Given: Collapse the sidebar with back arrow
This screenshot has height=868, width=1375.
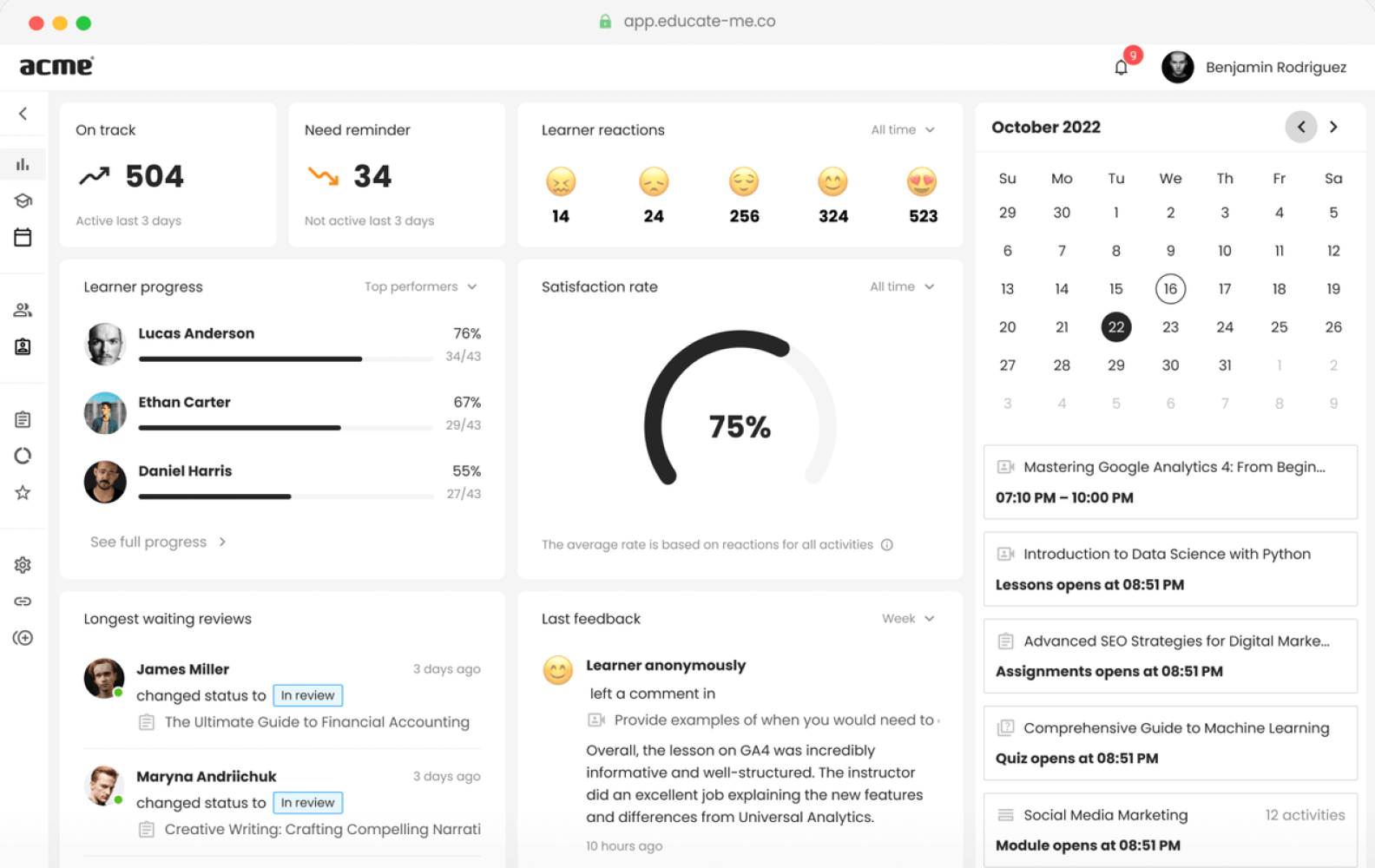Looking at the screenshot, I should (23, 114).
